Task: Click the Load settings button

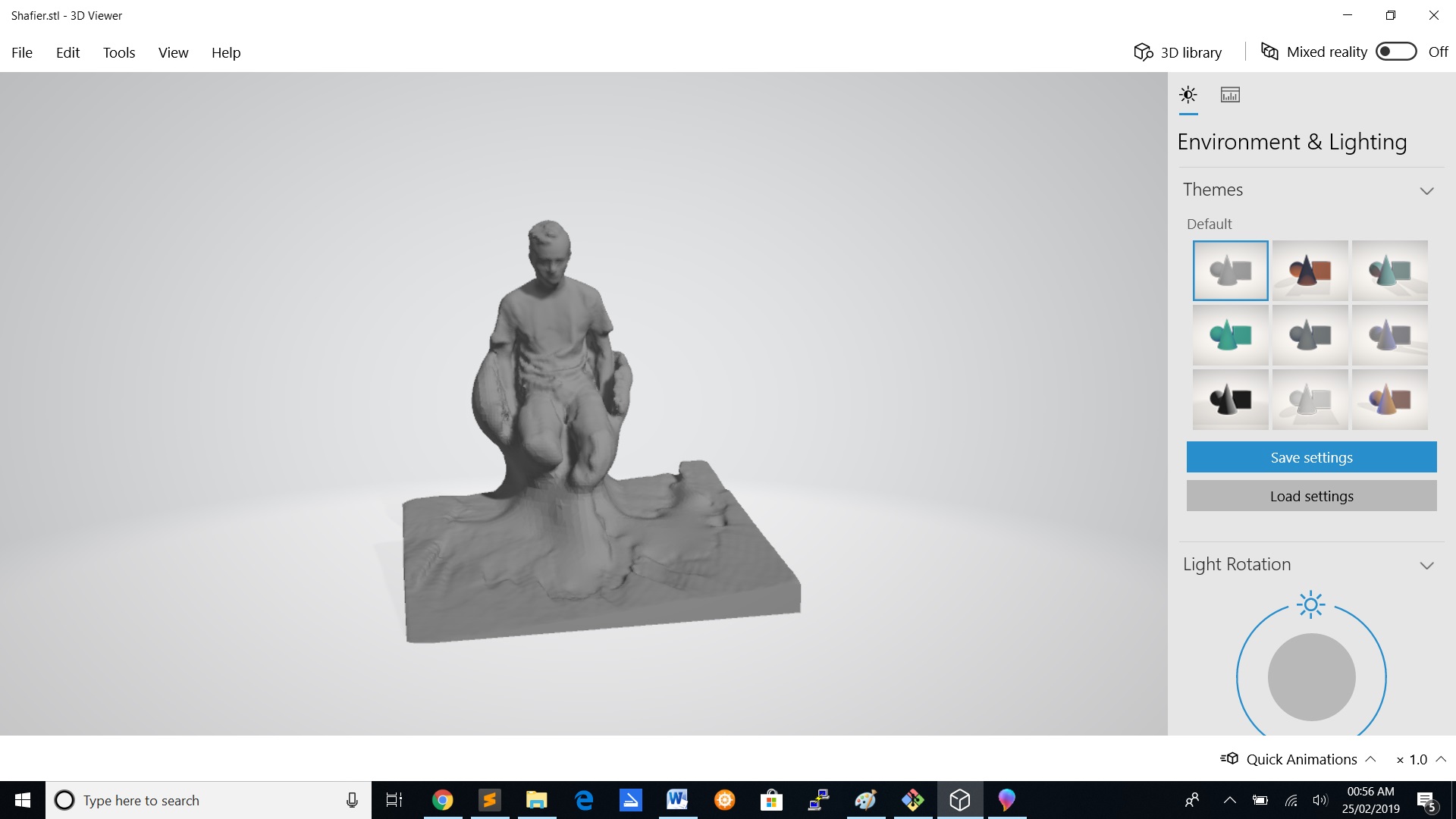Action: 1311,496
